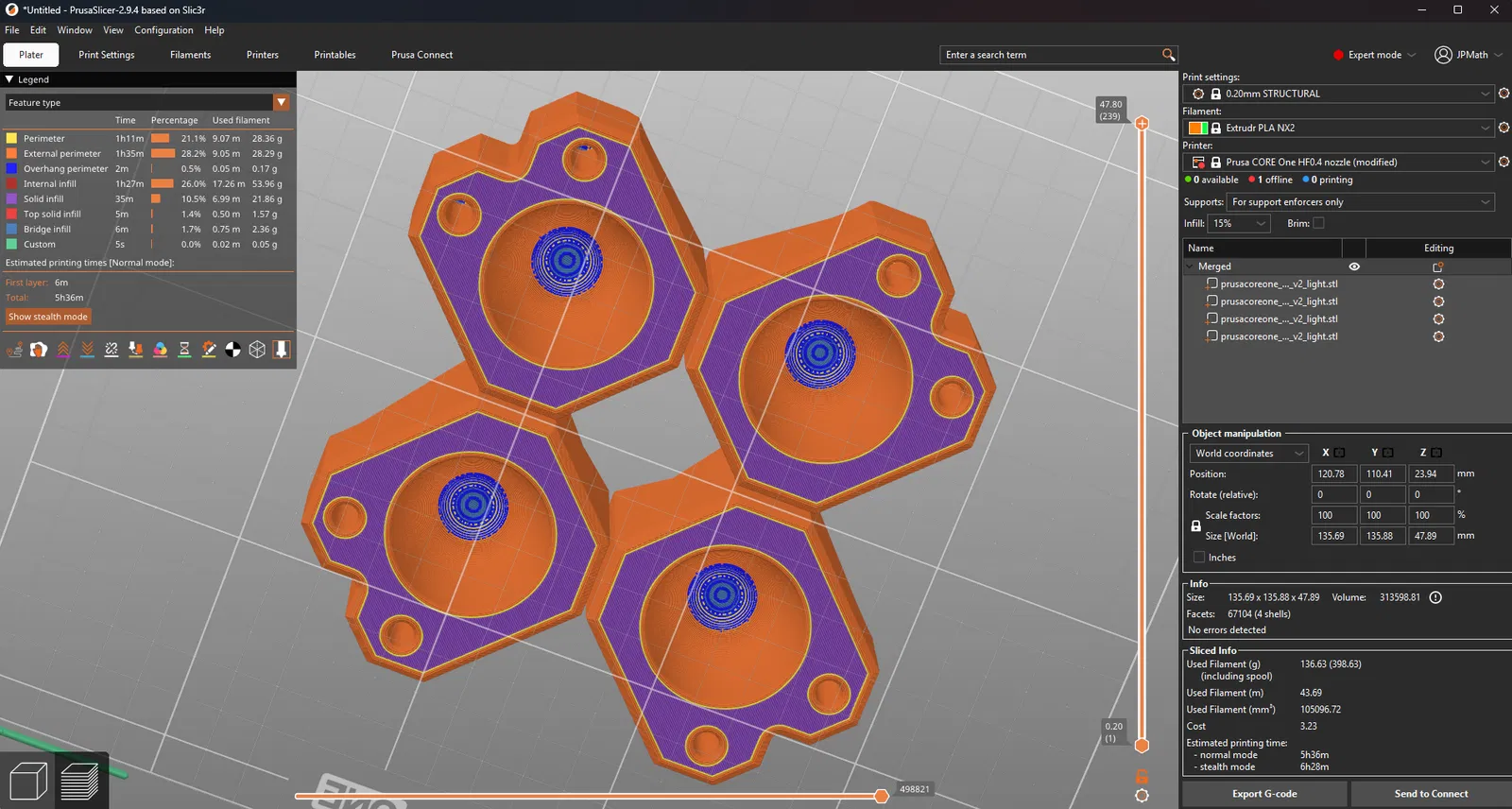Image resolution: width=1512 pixels, height=809 pixels.
Task: Toggle color changes (tri-color circles icon)
Action: click(x=161, y=350)
